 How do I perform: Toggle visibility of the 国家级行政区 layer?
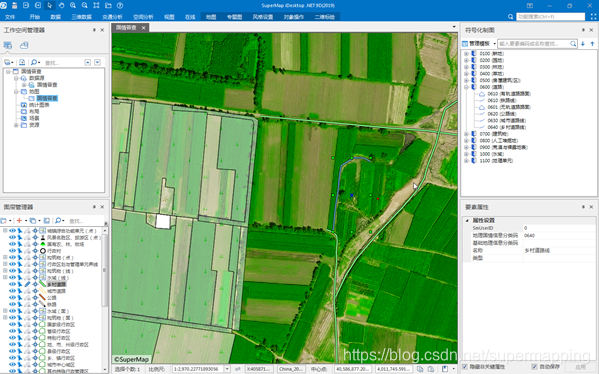pos(12,324)
